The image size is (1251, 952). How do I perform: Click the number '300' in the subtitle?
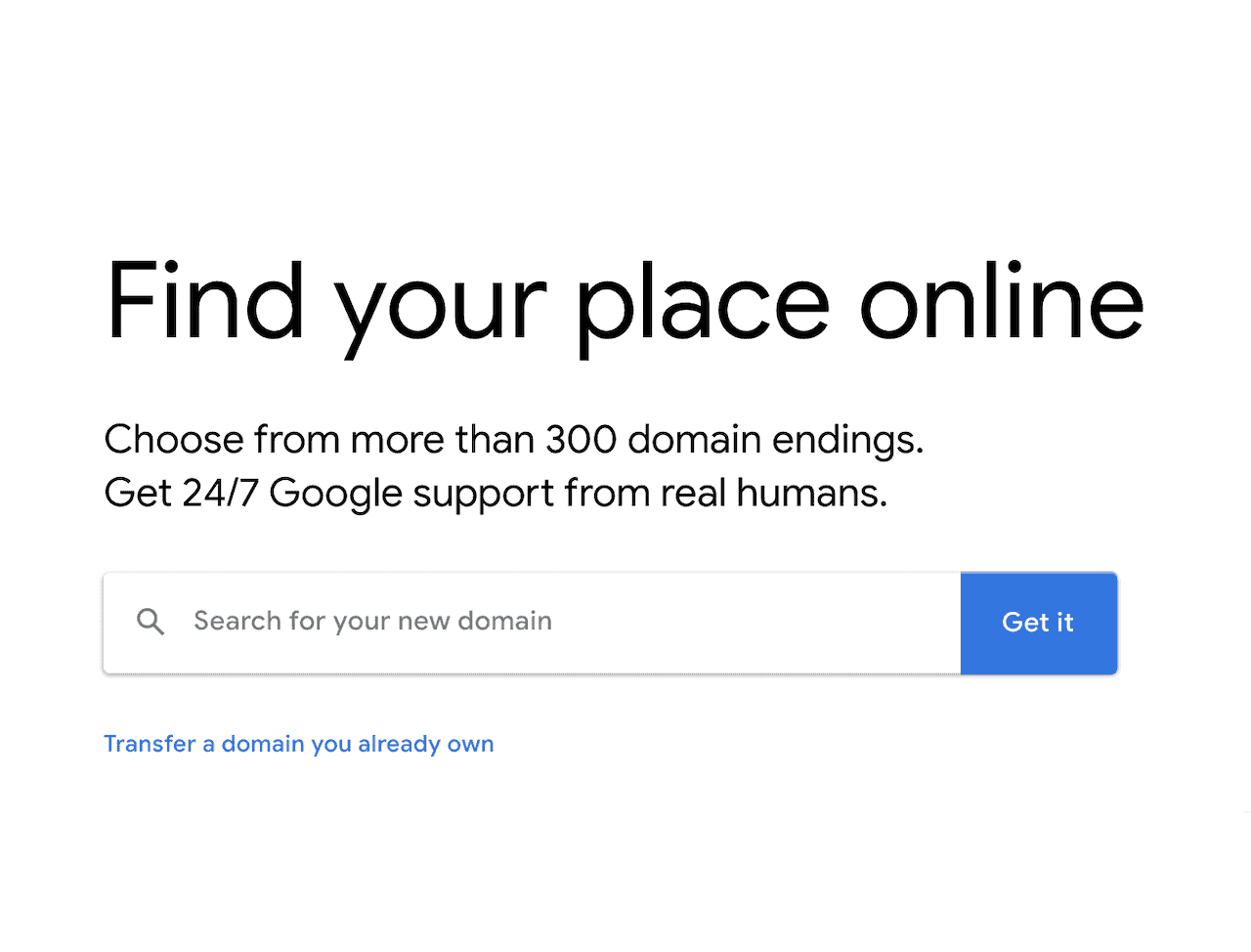click(x=581, y=440)
